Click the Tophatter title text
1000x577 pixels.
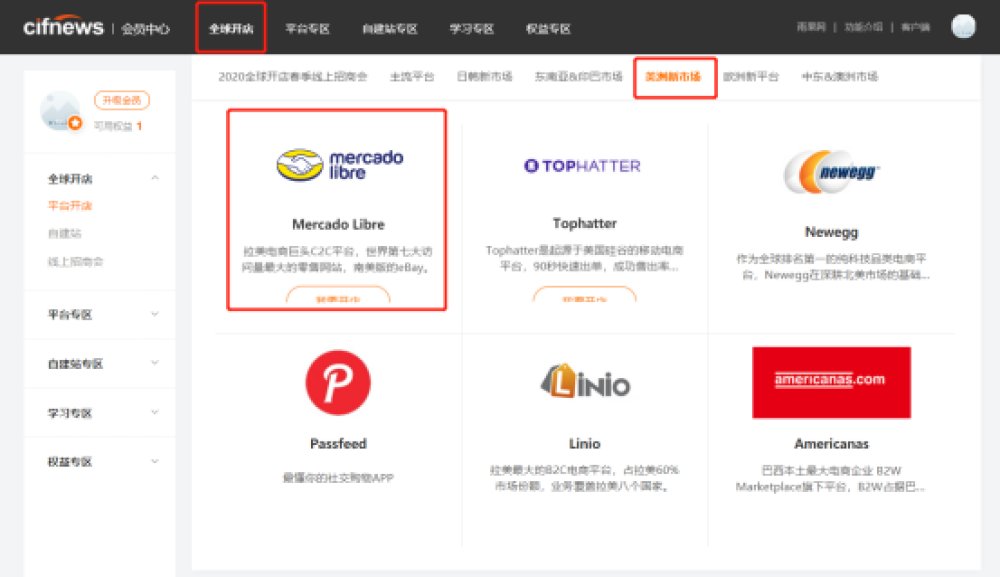pyautogui.click(x=585, y=223)
